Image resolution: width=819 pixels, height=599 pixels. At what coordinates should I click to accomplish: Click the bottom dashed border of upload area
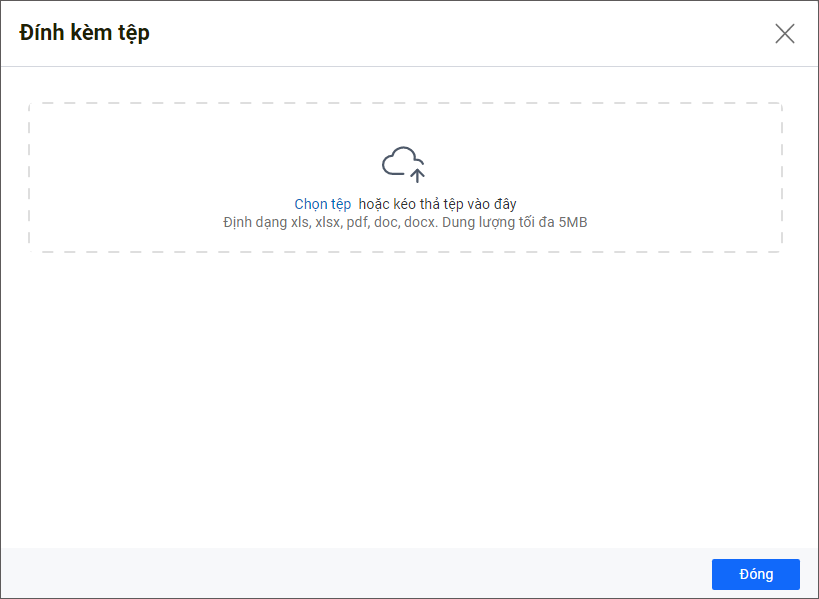coord(405,251)
